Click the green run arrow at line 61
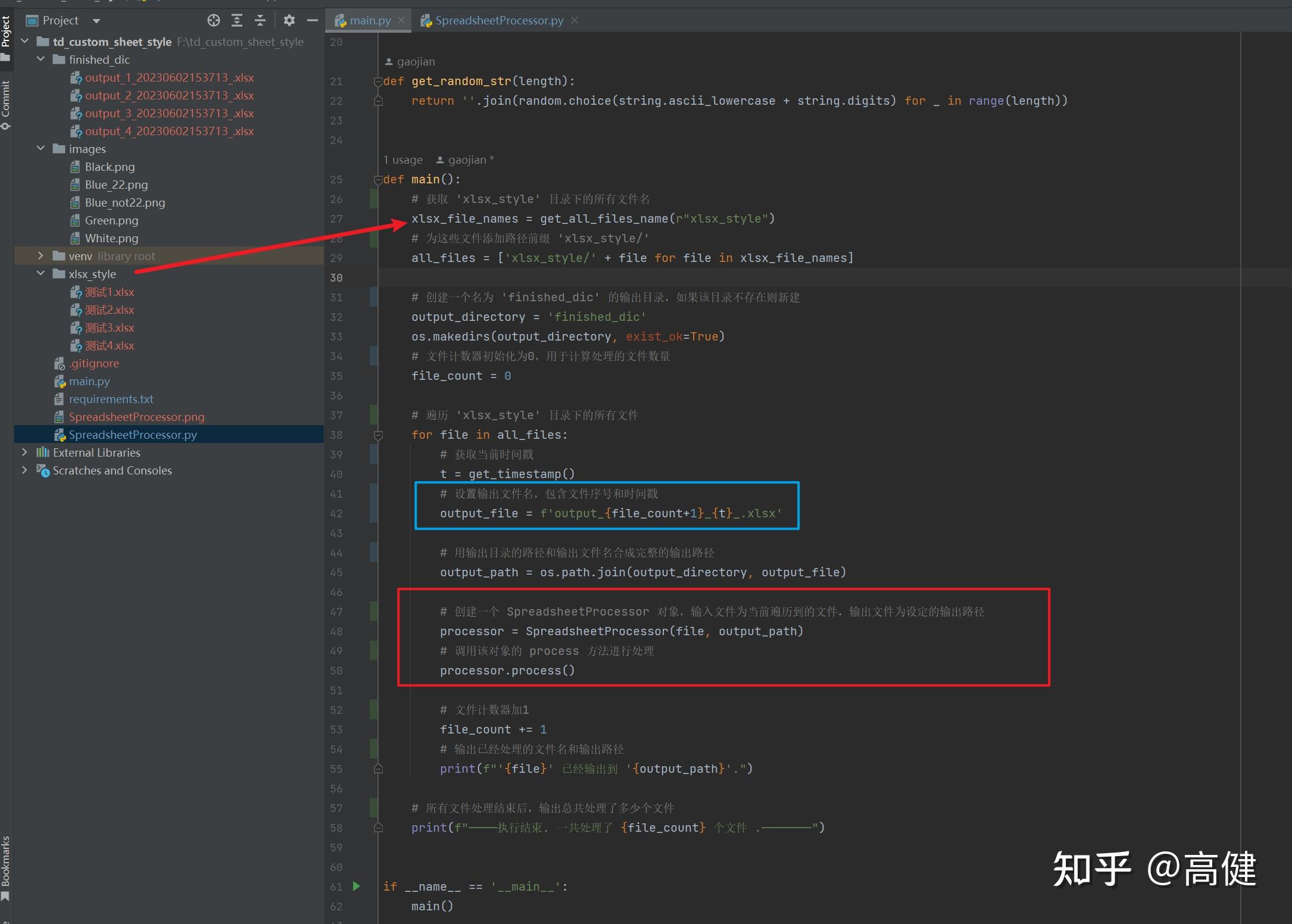This screenshot has width=1292, height=924. pyautogui.click(x=356, y=886)
